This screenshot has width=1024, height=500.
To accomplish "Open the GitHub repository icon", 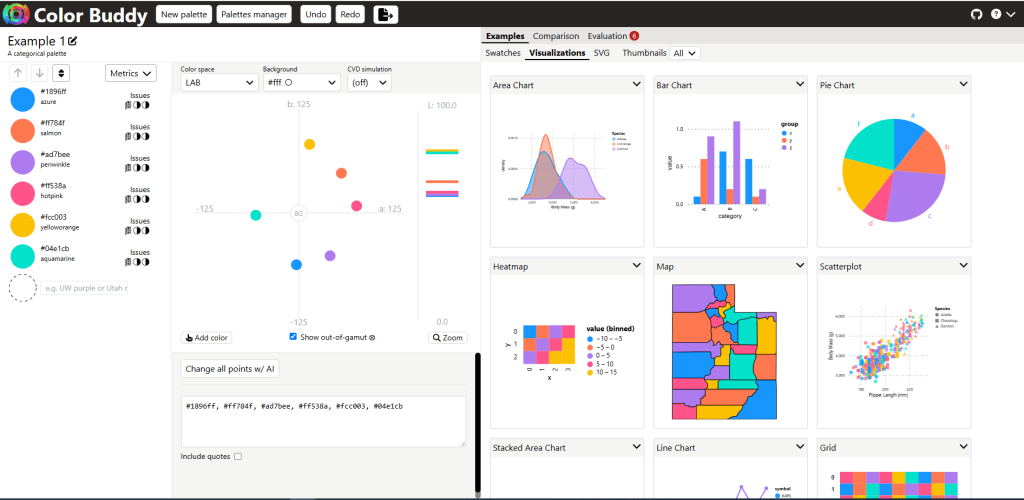I will pos(977,14).
